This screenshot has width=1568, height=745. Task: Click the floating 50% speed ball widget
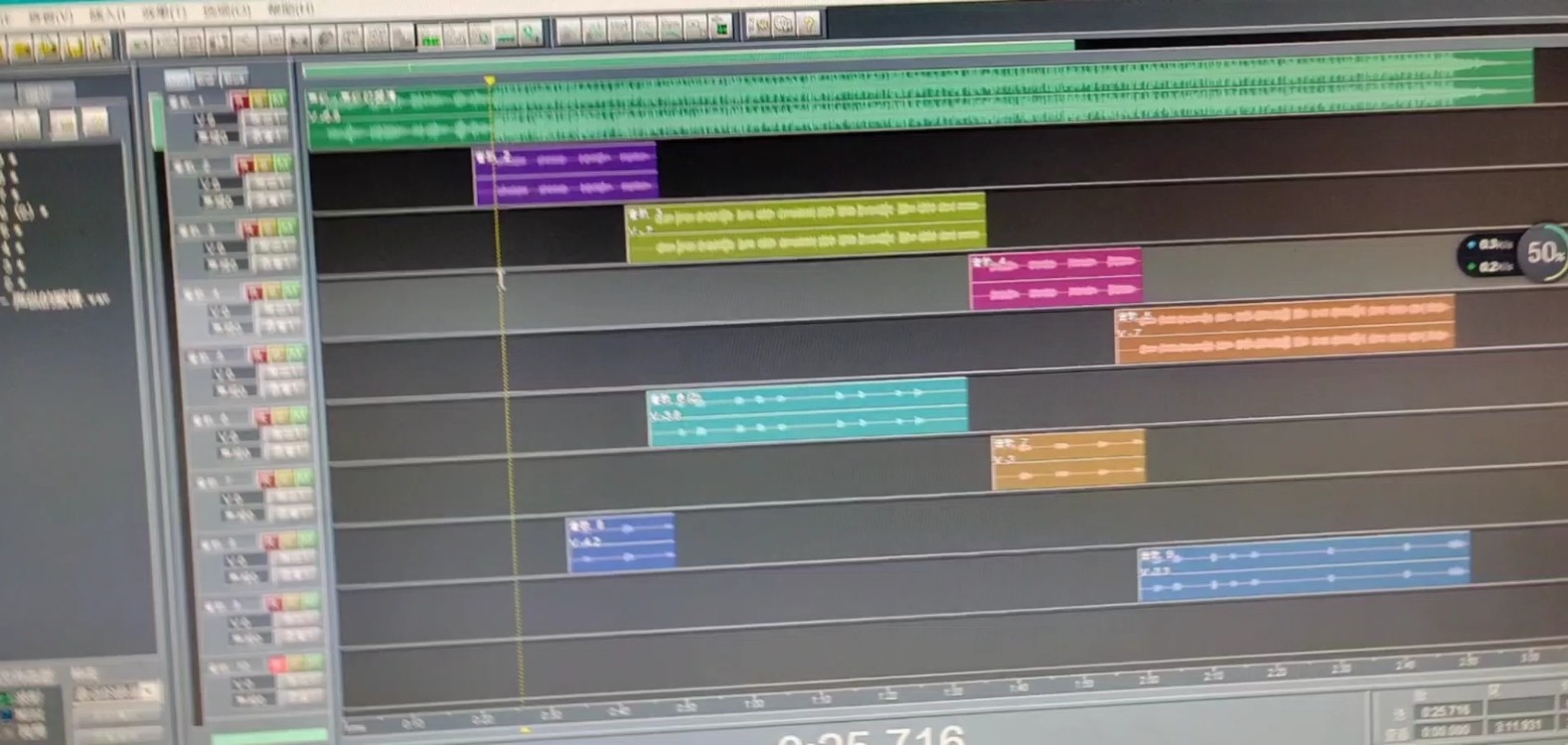pyautogui.click(x=1544, y=253)
